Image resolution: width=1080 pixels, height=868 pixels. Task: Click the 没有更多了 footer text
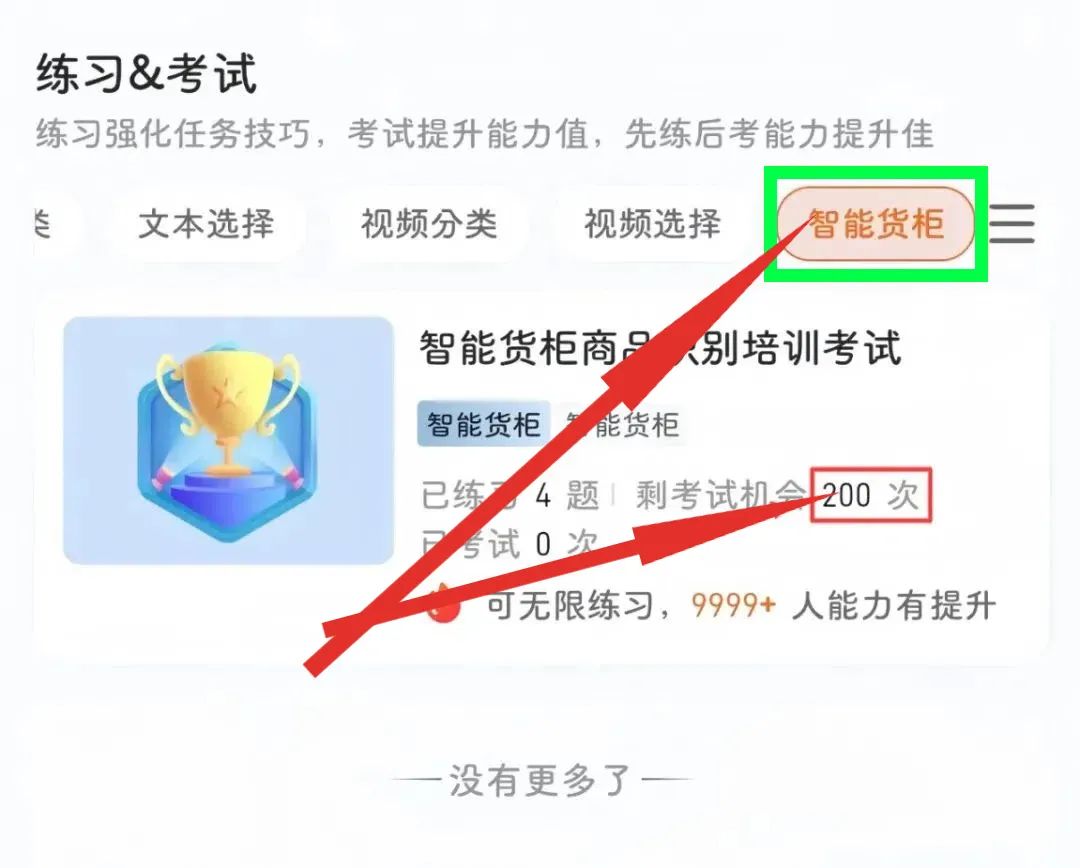(x=540, y=781)
